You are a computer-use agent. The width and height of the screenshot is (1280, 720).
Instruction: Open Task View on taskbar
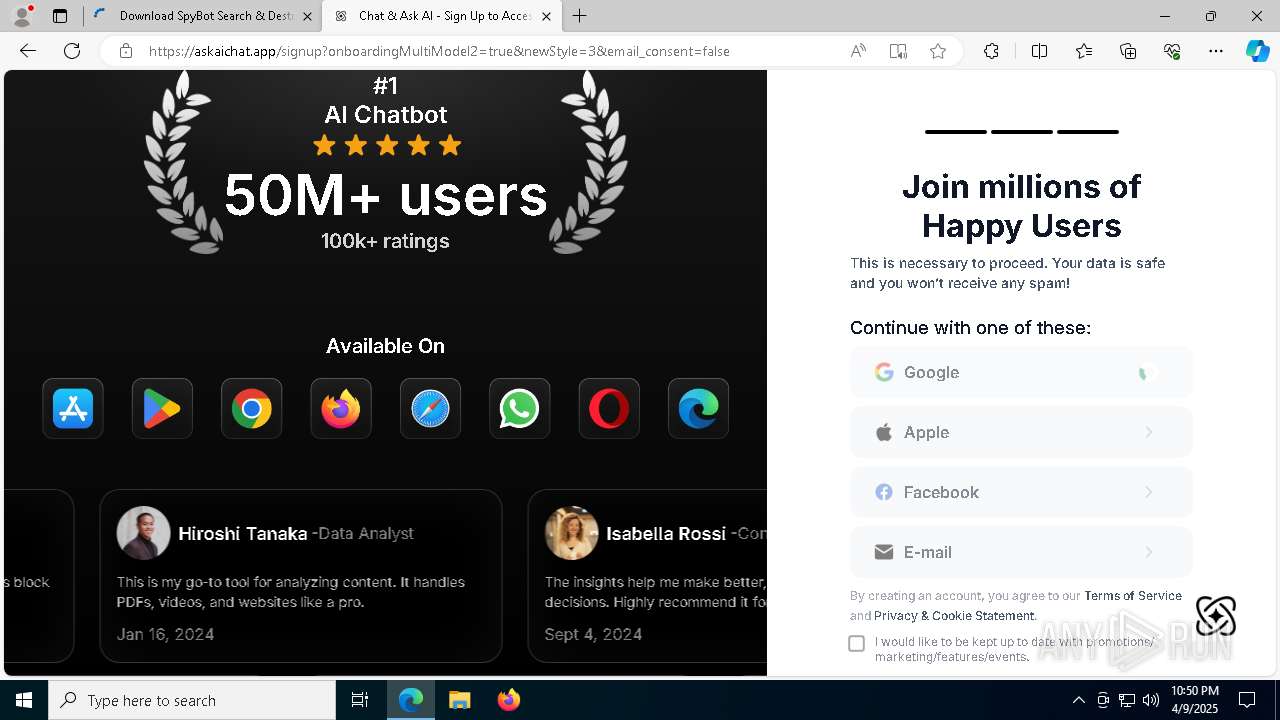[360, 700]
